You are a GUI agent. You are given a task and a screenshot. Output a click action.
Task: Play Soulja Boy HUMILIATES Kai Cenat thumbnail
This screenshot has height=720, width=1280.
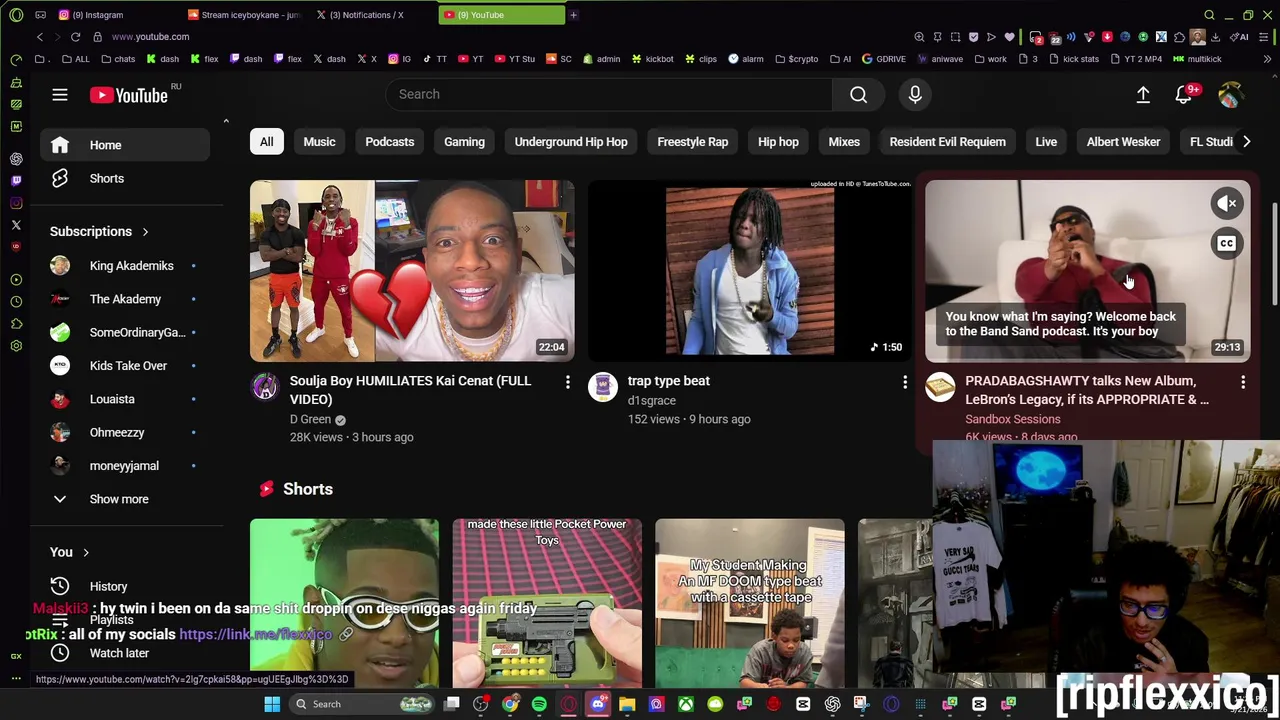(412, 271)
